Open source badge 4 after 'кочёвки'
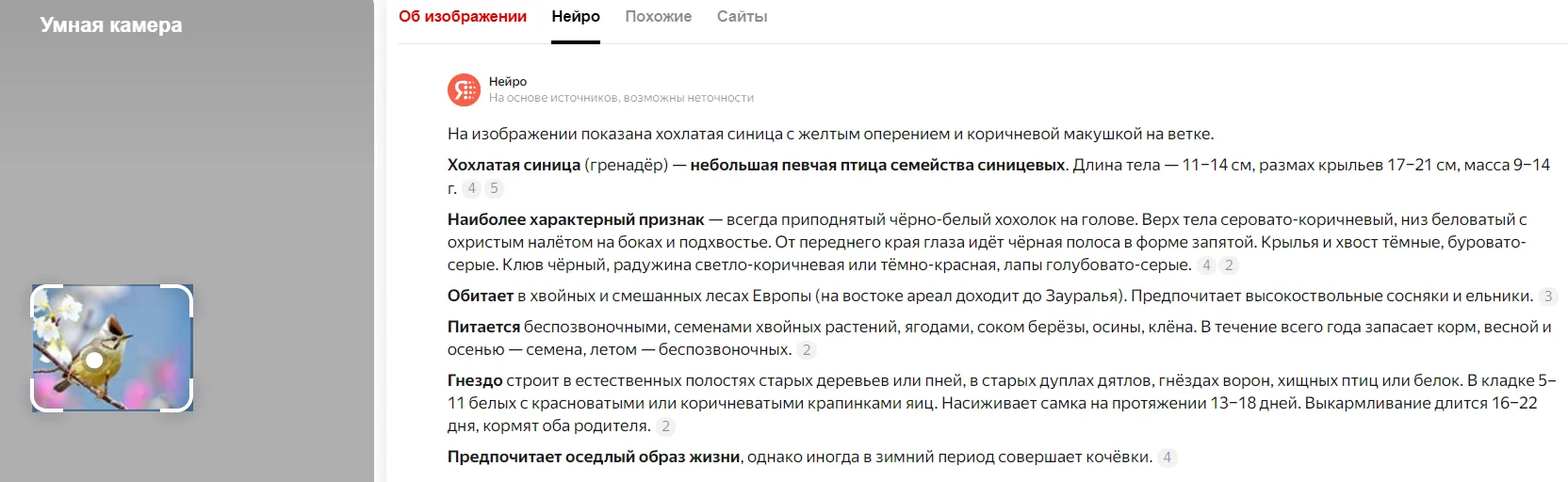 pyautogui.click(x=1167, y=458)
